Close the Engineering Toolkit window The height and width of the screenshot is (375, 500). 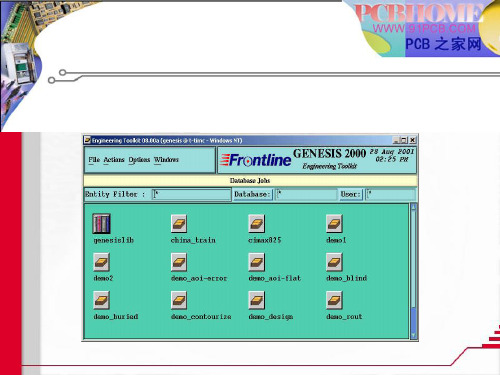pos(412,140)
